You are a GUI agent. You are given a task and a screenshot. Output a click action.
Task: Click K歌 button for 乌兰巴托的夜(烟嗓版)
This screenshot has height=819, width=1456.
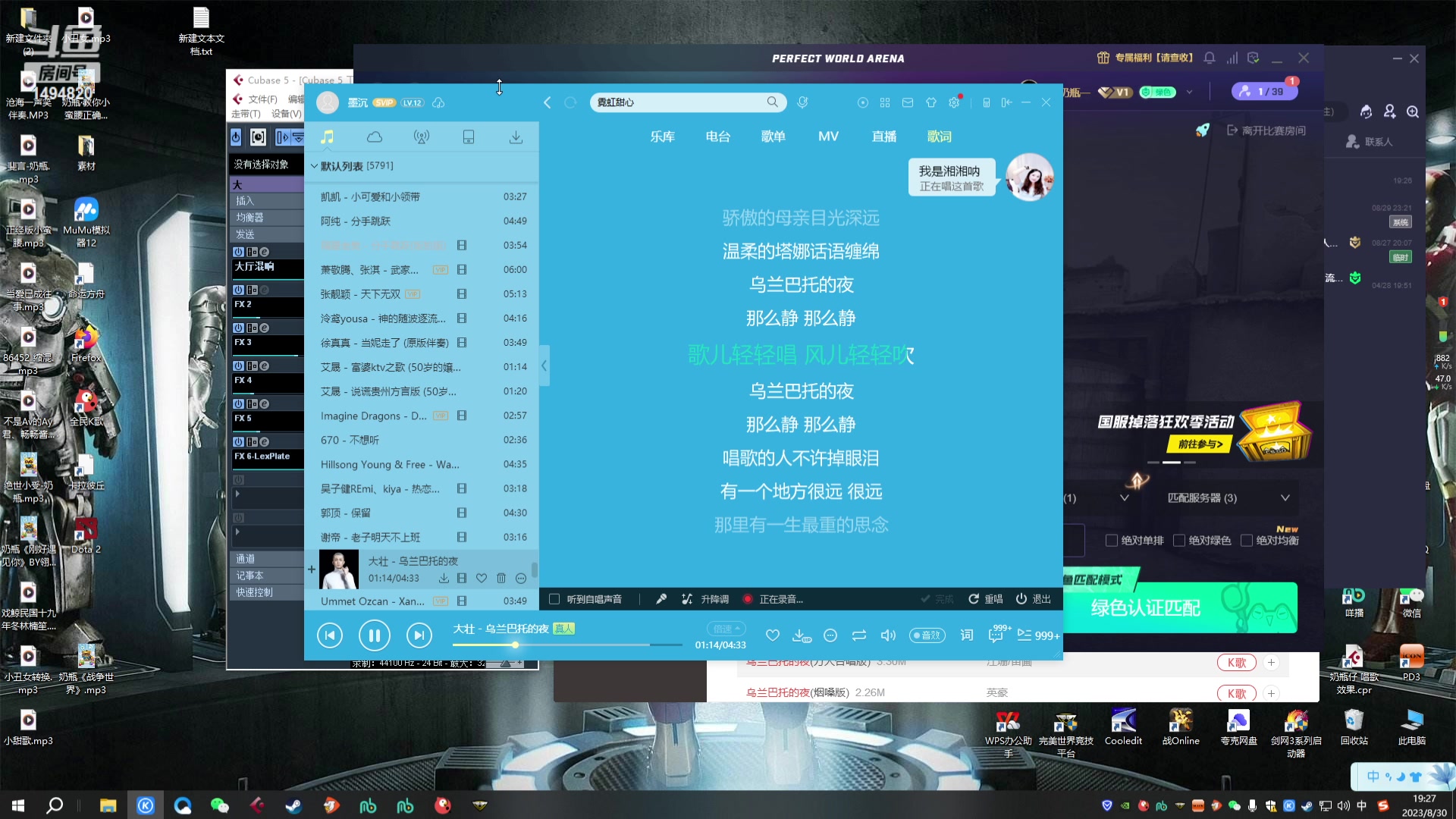point(1237,693)
